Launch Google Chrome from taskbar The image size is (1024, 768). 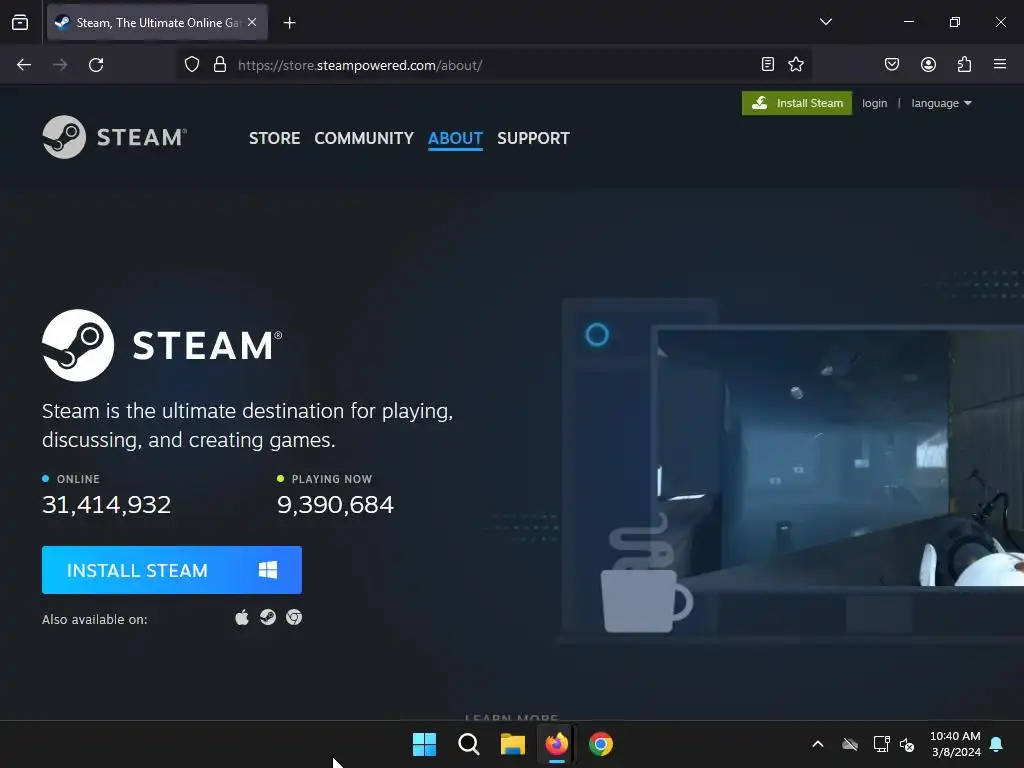(601, 744)
